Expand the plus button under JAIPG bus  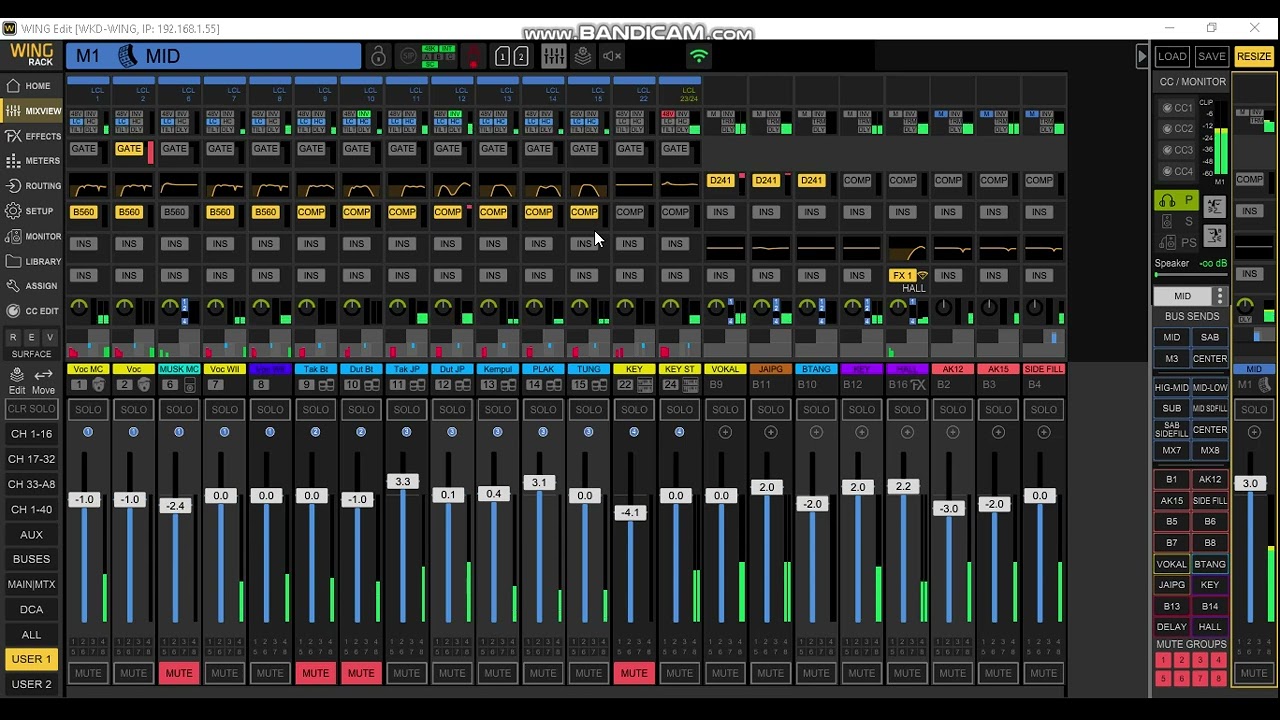(771, 432)
